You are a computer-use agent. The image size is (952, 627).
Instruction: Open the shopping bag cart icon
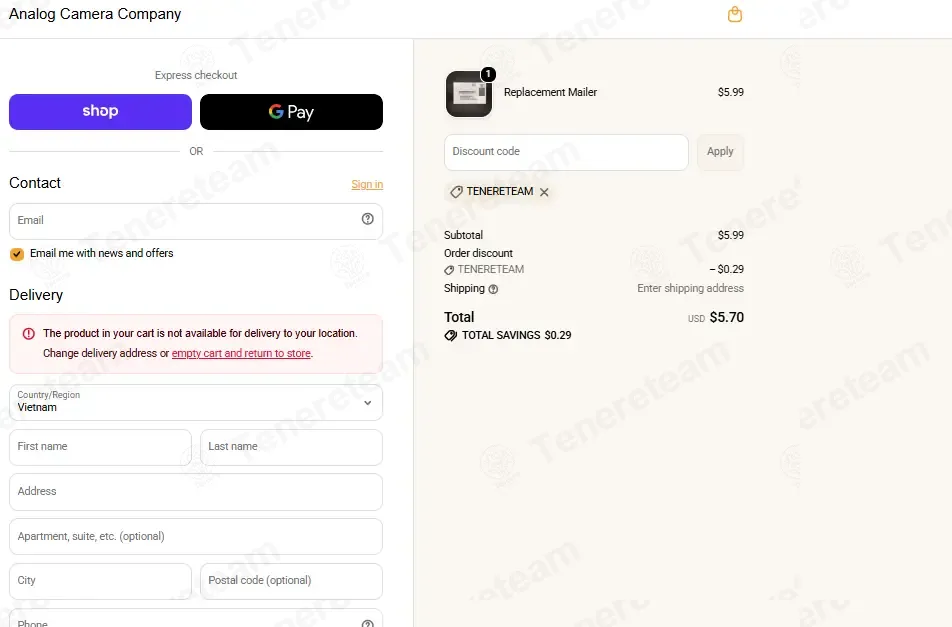click(x=735, y=14)
